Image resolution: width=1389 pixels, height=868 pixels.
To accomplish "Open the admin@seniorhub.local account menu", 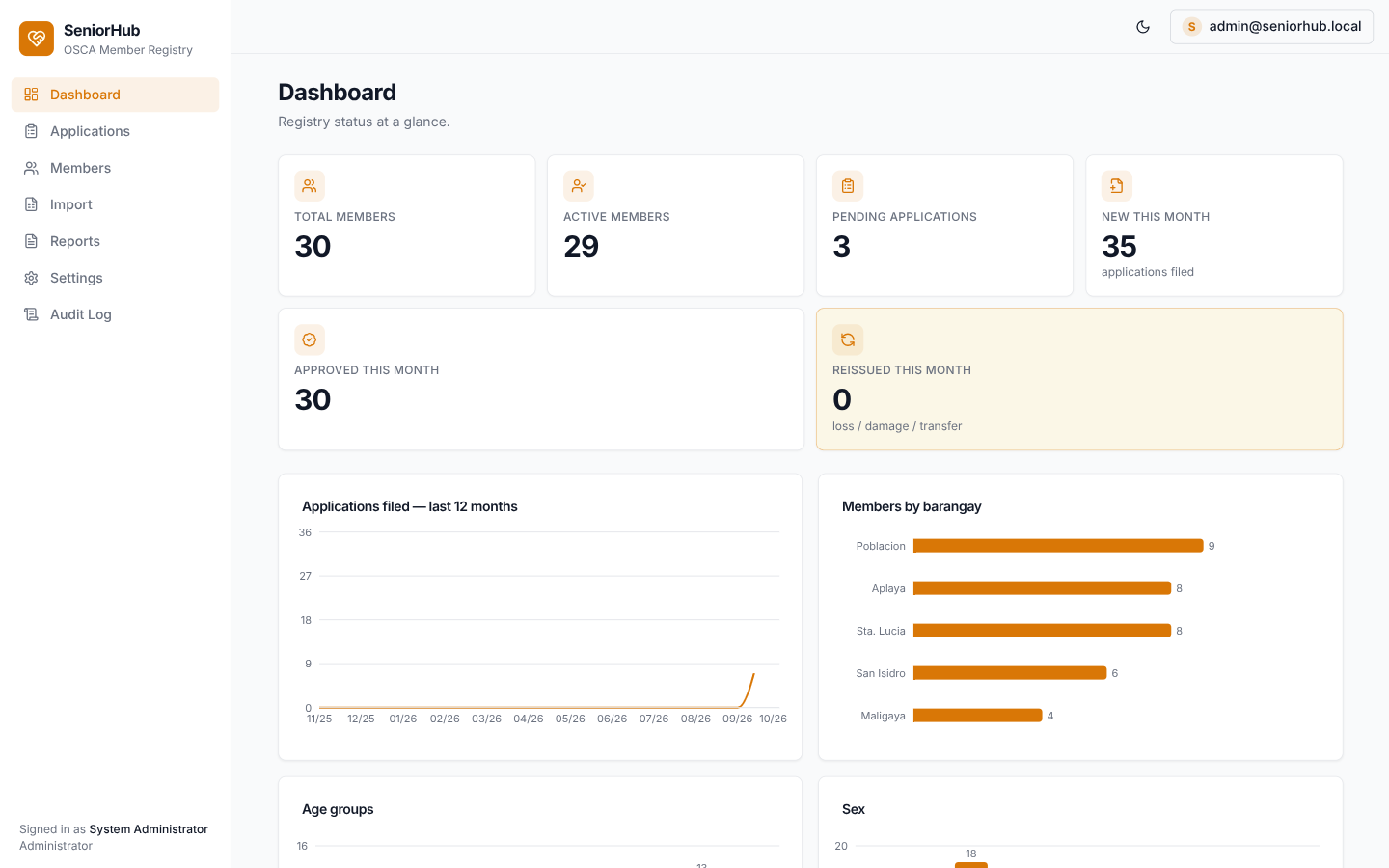I will (x=1271, y=27).
